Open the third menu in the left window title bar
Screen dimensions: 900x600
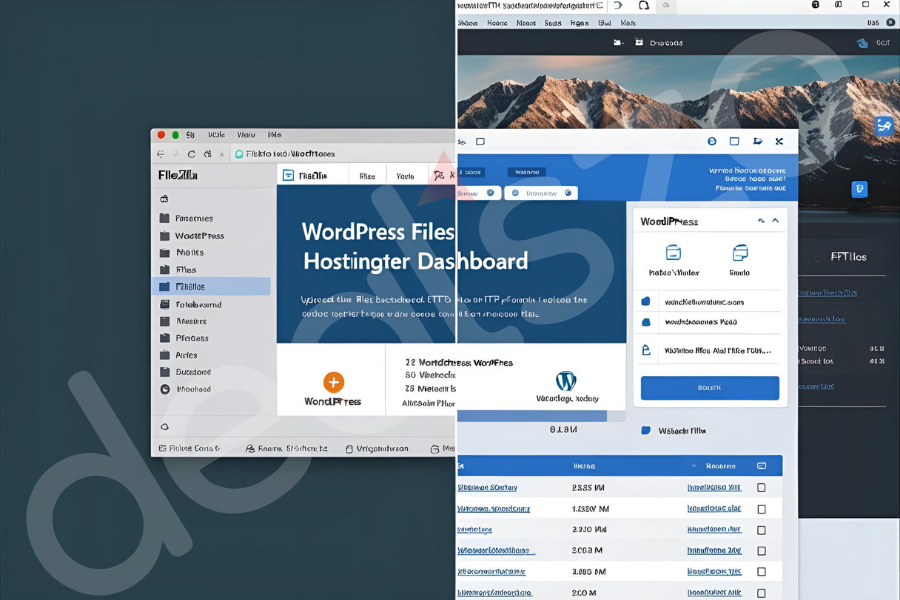click(246, 135)
